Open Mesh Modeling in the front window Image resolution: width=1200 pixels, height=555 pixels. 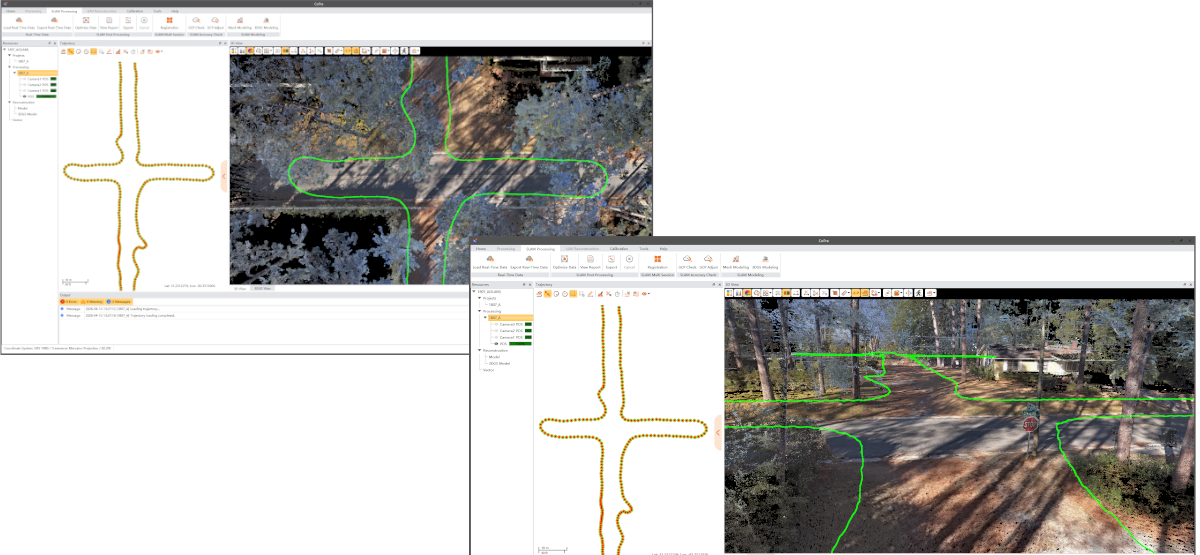pyautogui.click(x=736, y=262)
